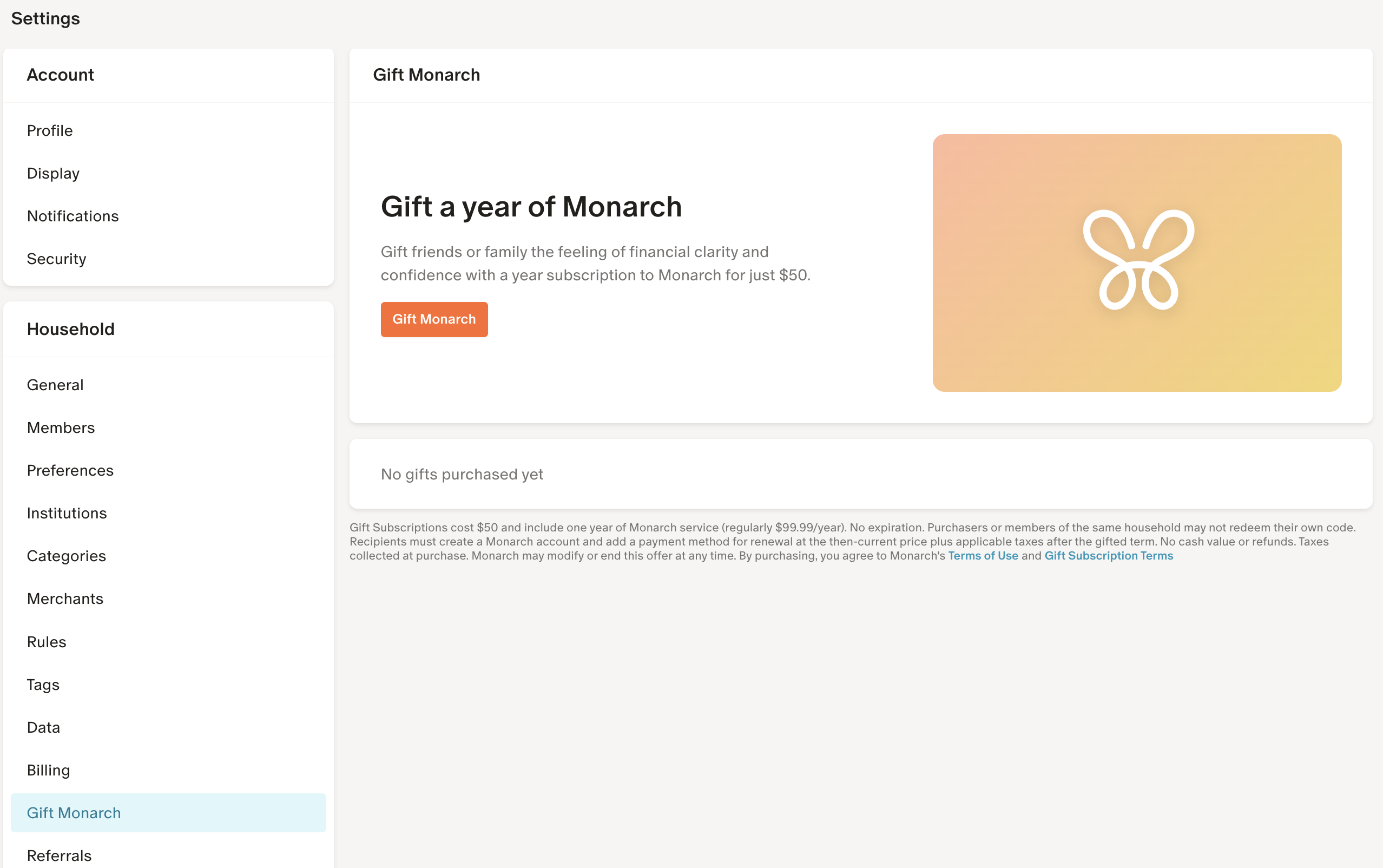Open household Preferences
Screen dimensions: 1383x868
70,470
